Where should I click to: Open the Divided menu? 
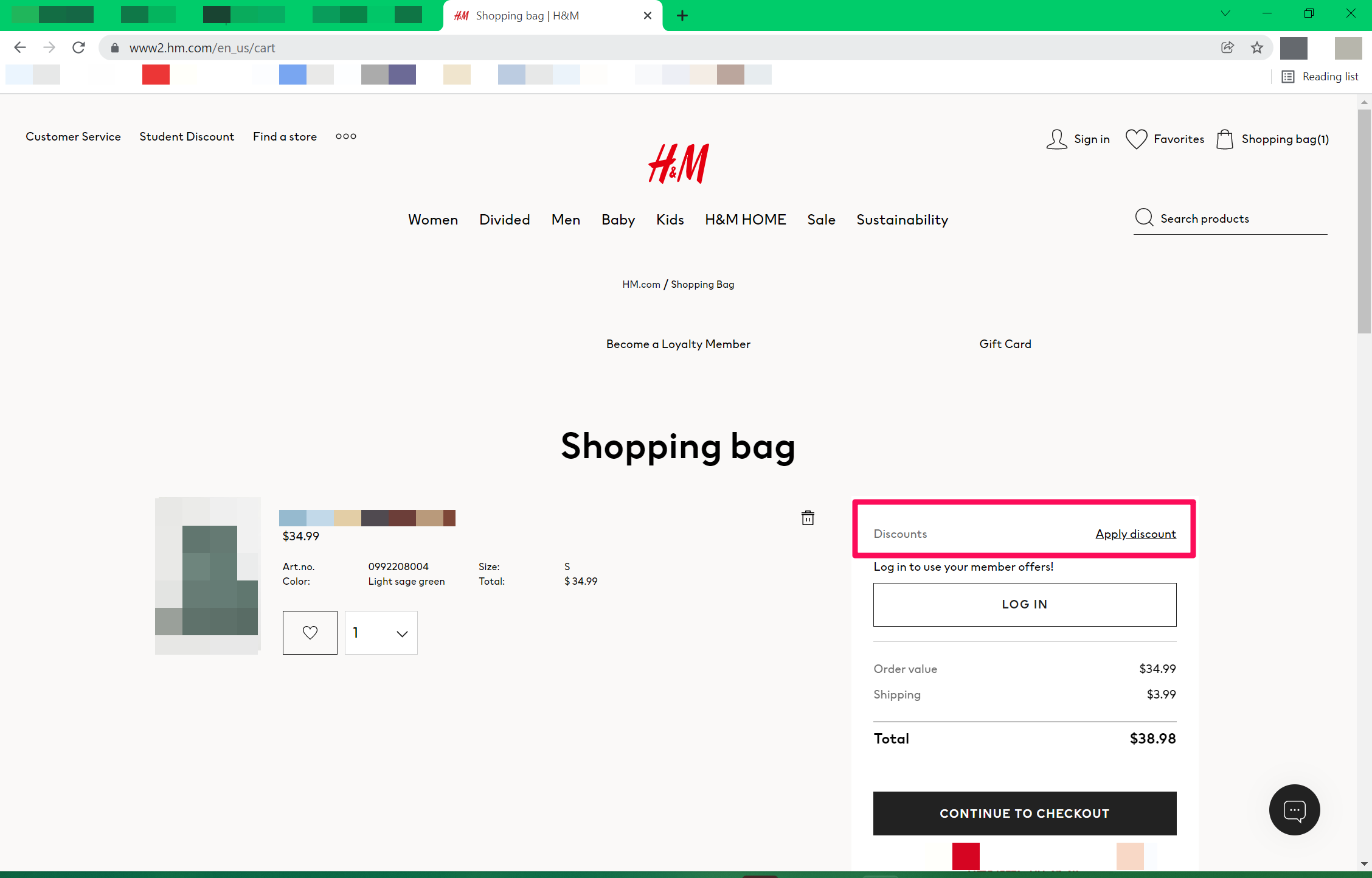[x=505, y=220]
